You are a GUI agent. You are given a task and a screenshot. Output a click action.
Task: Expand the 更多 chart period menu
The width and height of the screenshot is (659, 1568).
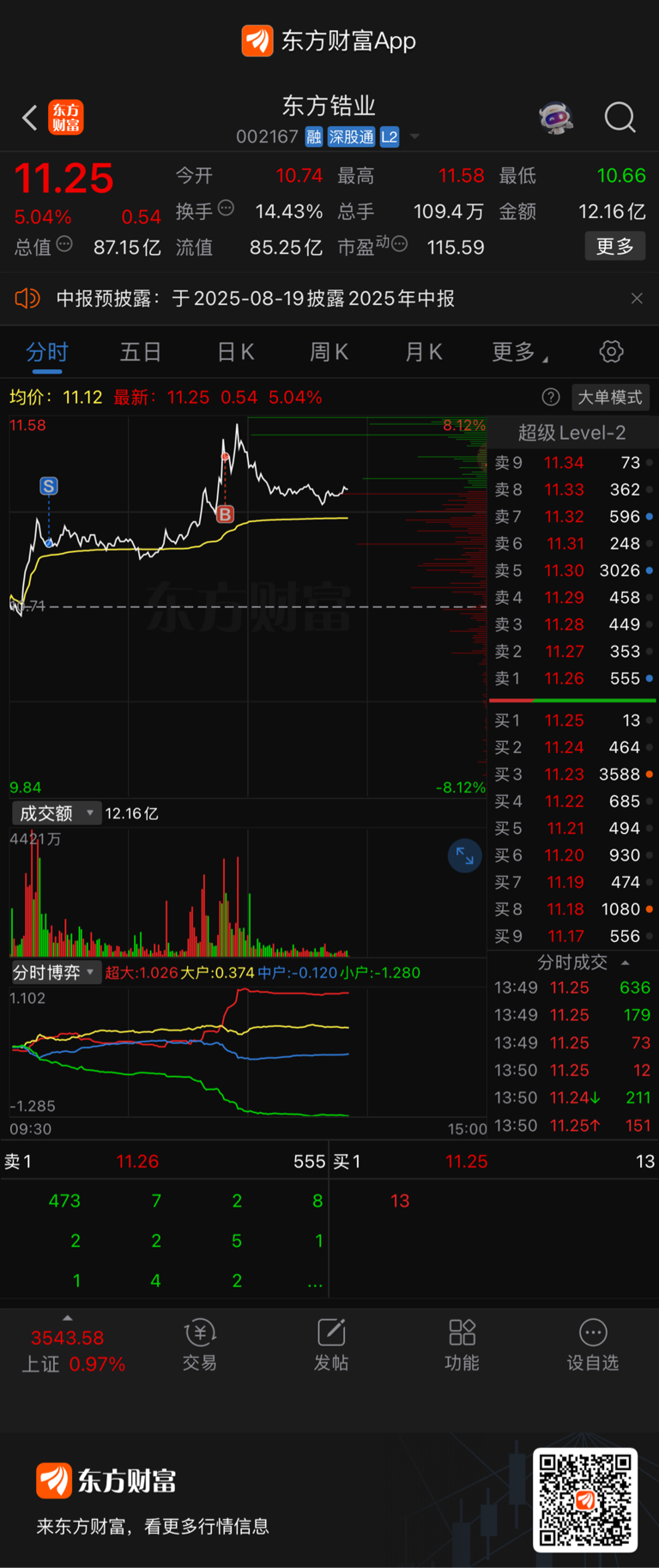coord(519,352)
